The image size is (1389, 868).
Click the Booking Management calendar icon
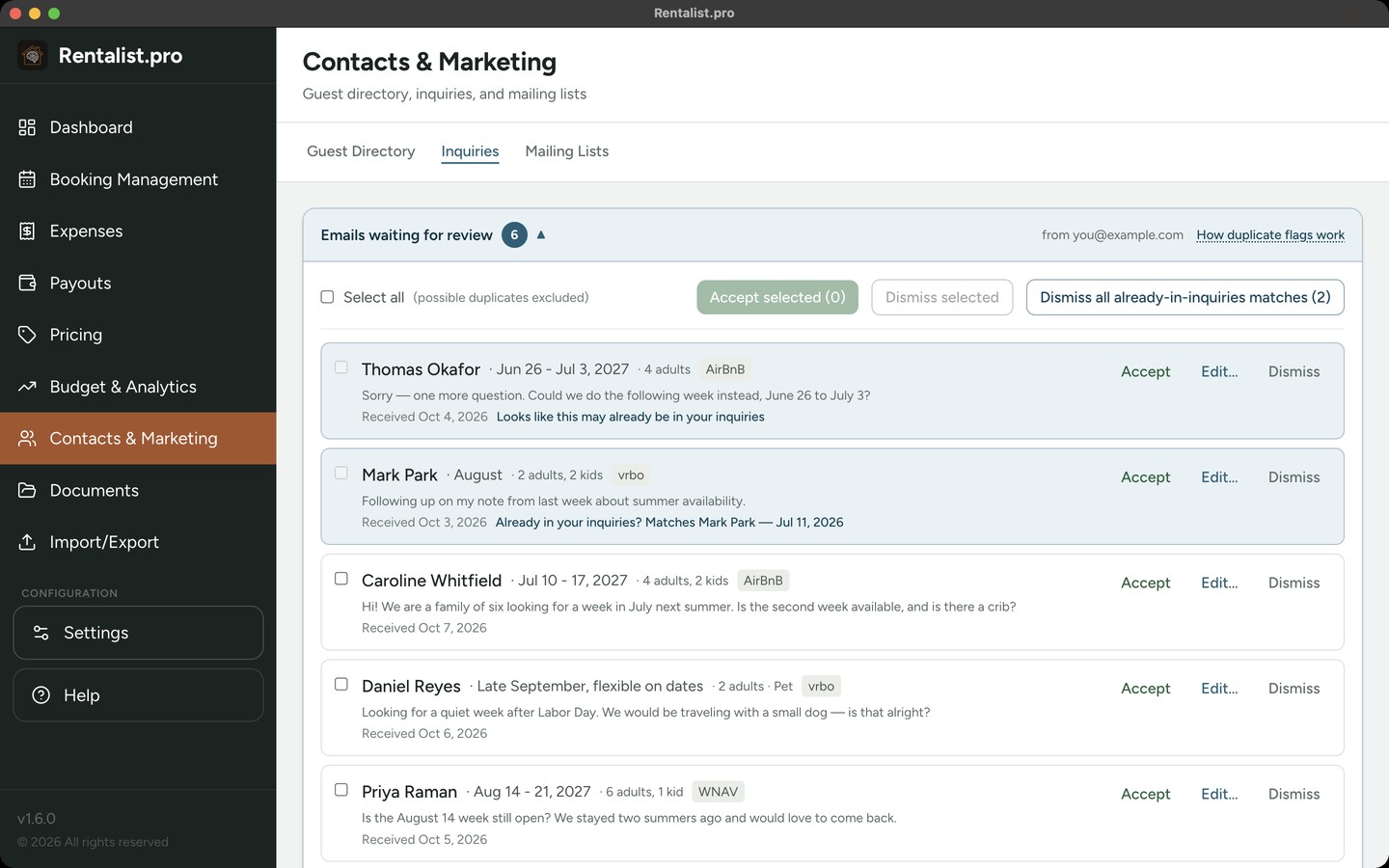coord(27,179)
